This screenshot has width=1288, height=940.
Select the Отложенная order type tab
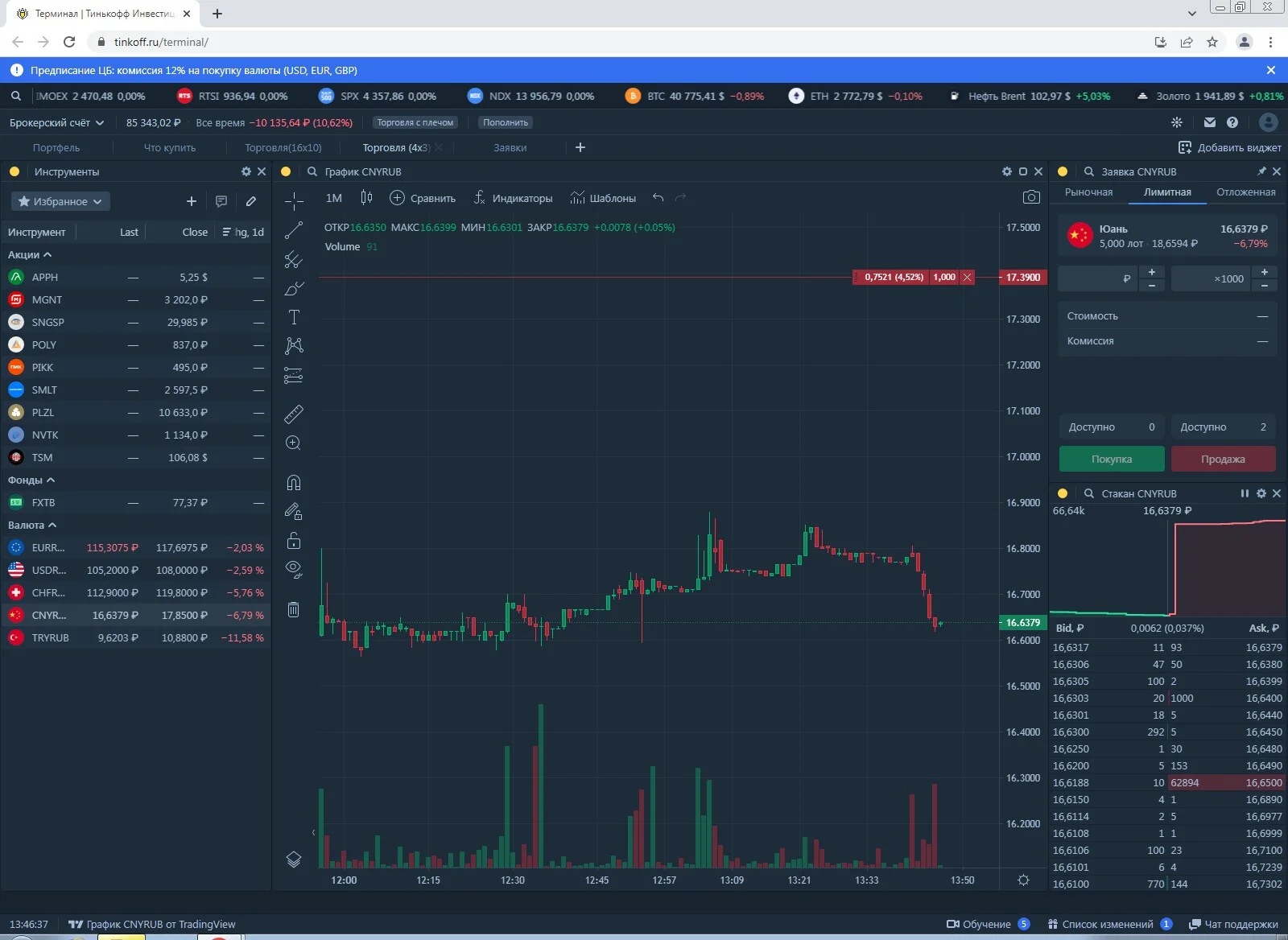(x=1245, y=192)
